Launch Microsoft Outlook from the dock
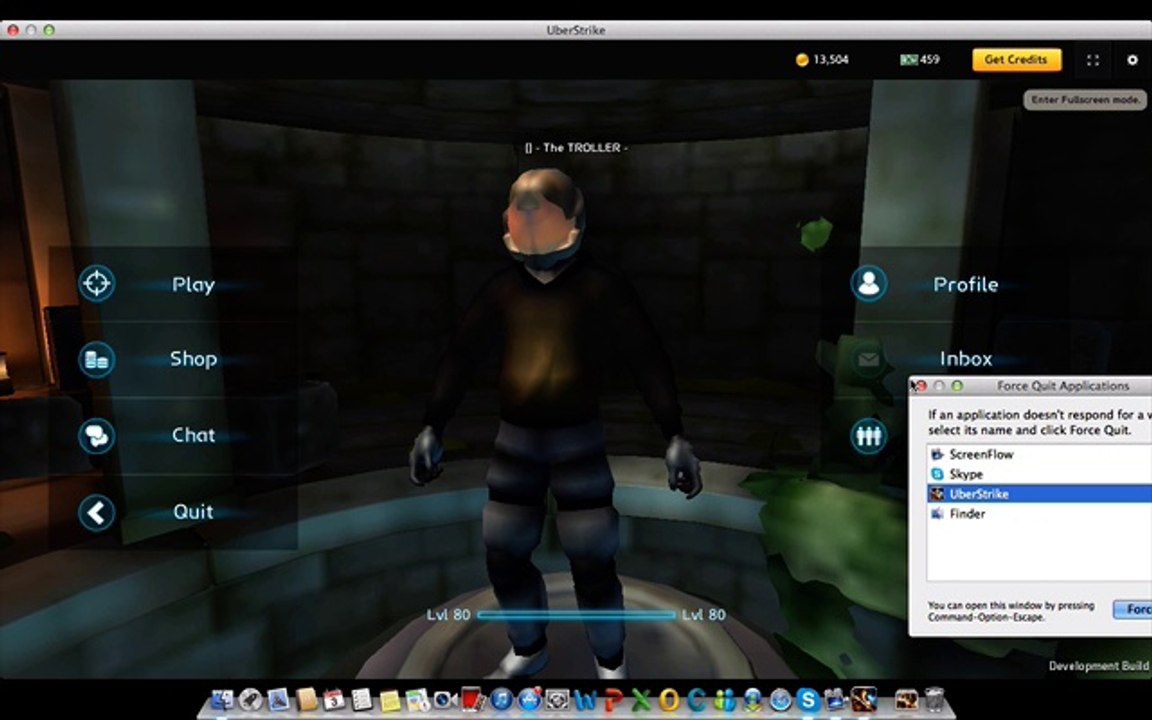The width and height of the screenshot is (1152, 720). tap(669, 699)
